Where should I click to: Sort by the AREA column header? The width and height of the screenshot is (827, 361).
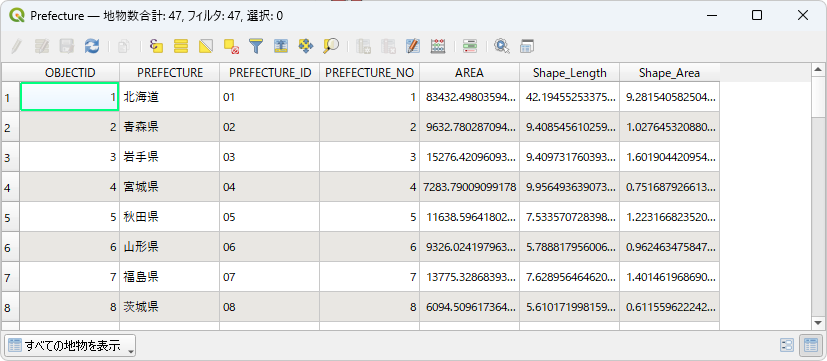tap(469, 73)
